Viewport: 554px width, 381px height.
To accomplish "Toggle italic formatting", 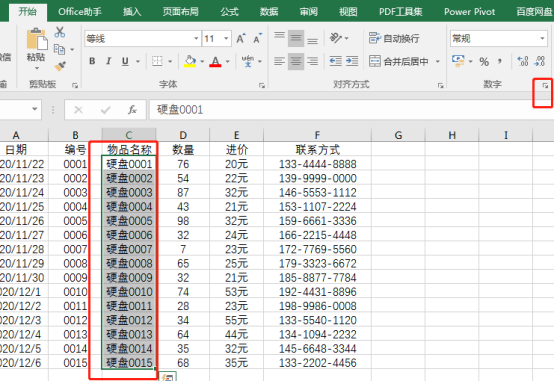I will [108, 61].
